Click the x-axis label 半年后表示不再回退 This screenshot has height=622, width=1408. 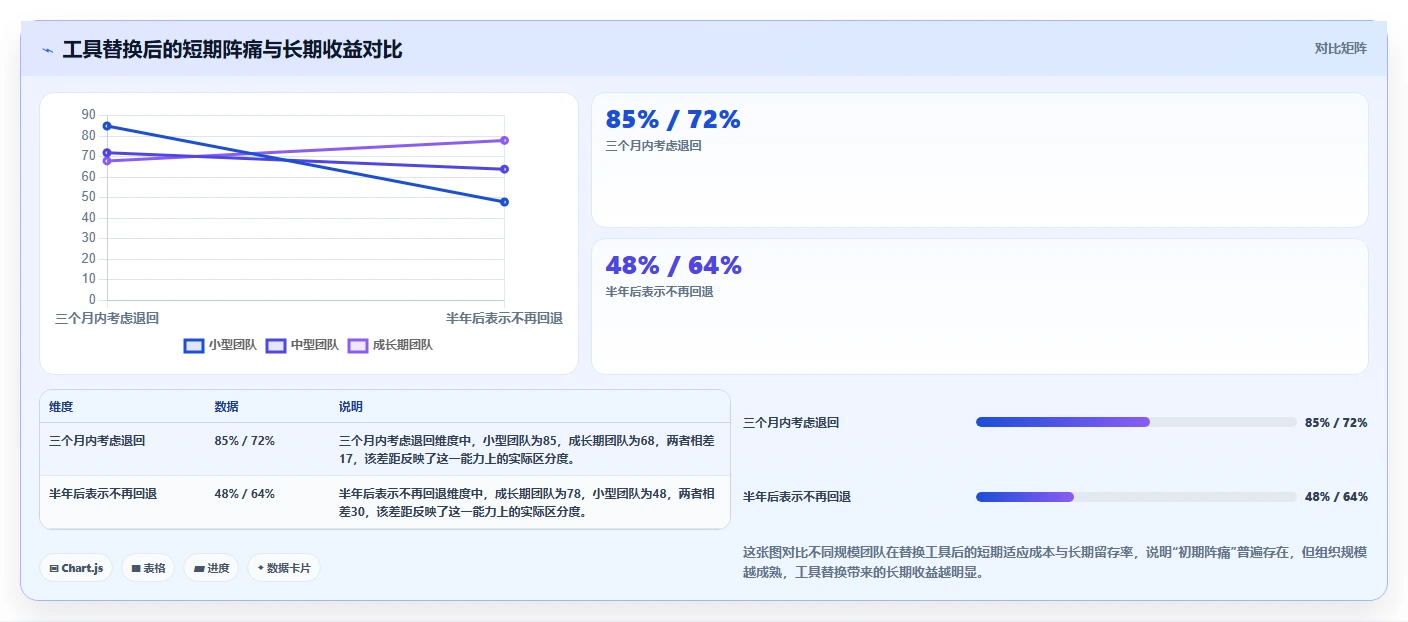(504, 318)
